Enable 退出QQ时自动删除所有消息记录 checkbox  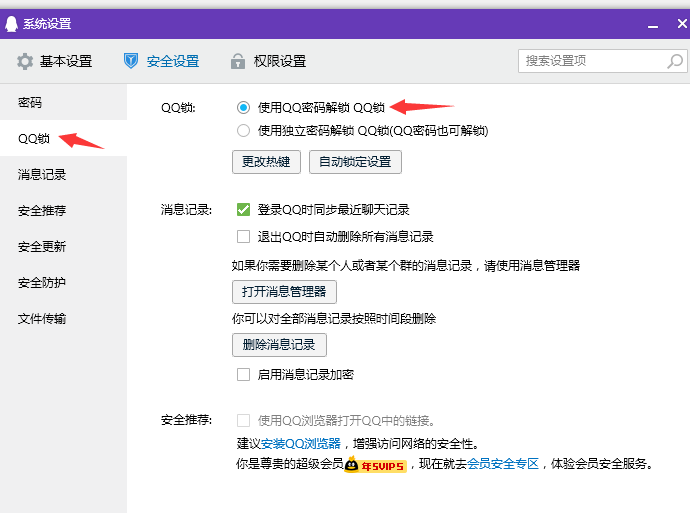pyautogui.click(x=243, y=237)
